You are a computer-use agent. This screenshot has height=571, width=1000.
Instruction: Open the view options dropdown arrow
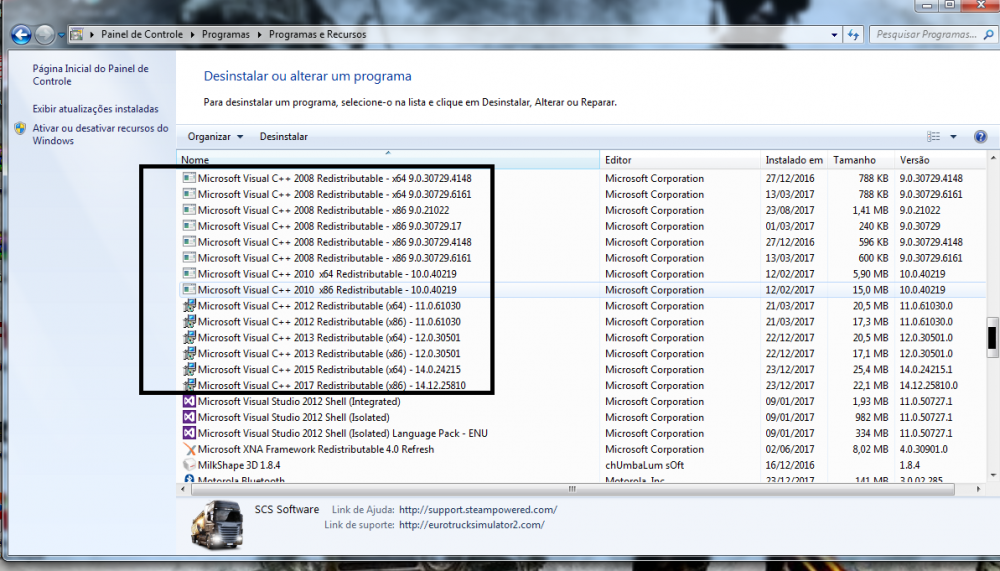953,137
